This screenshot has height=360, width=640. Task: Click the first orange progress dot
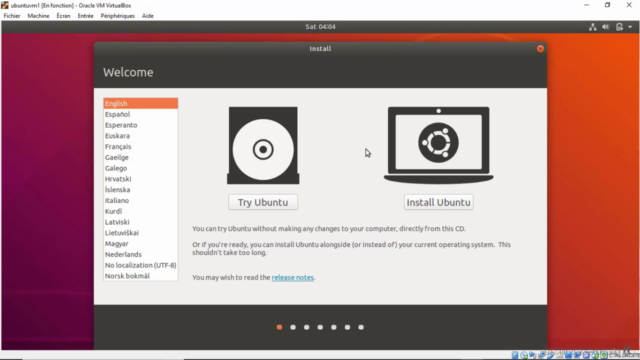point(279,327)
